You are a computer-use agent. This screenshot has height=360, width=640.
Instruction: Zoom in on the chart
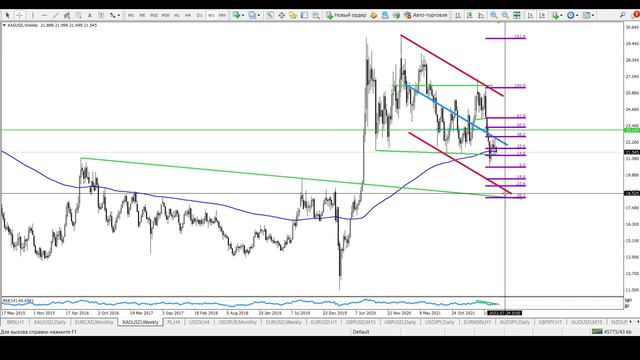pos(494,15)
